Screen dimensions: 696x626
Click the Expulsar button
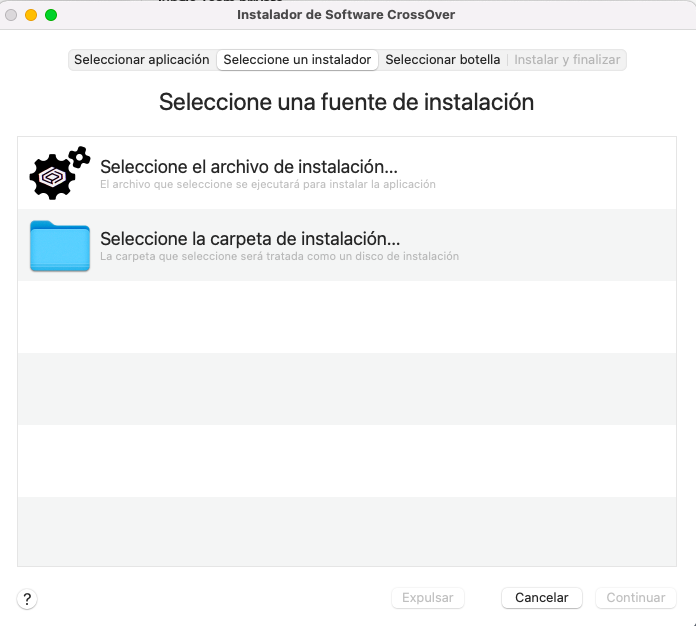click(x=427, y=598)
